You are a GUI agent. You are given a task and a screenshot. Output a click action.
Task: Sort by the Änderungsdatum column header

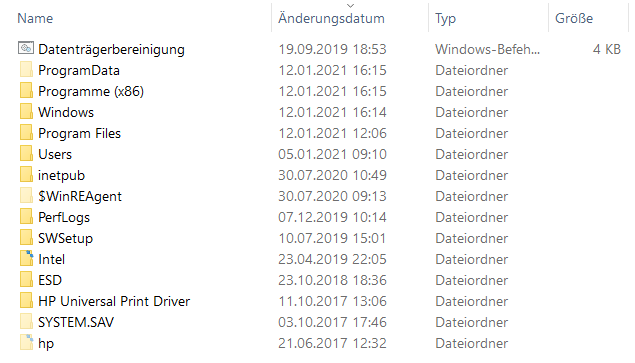pyautogui.click(x=331, y=18)
